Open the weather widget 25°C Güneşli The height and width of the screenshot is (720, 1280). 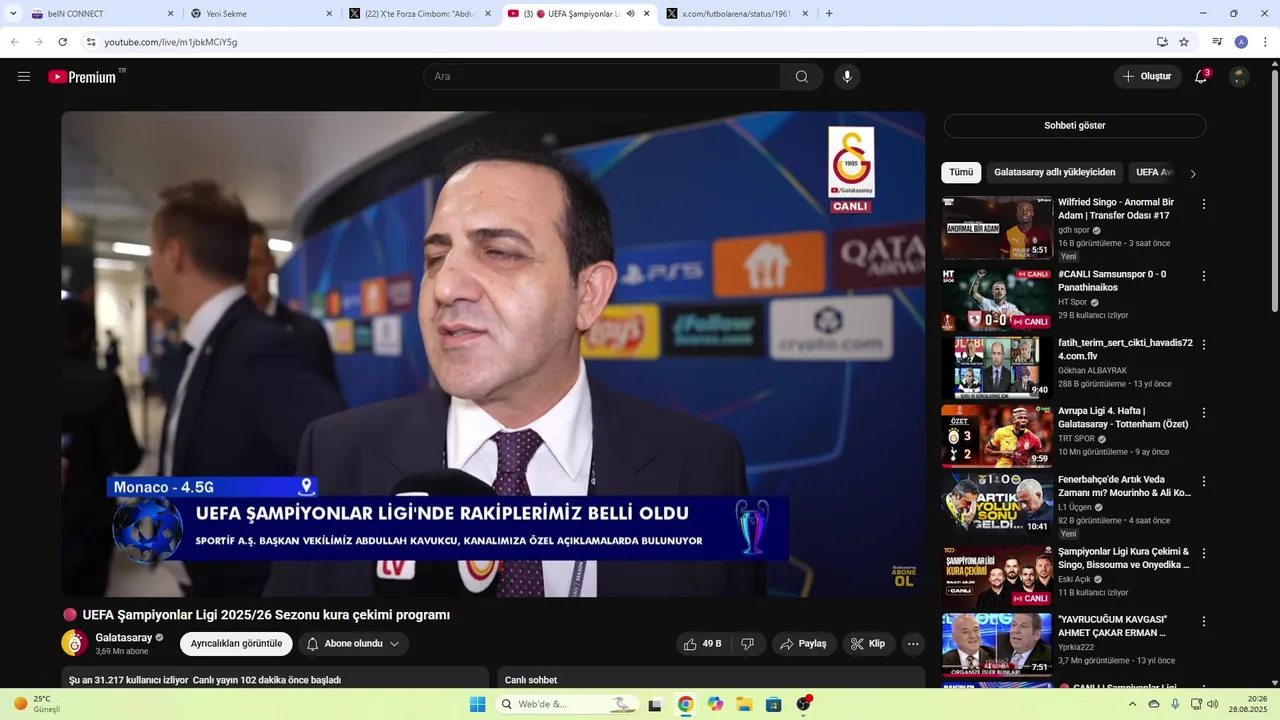click(38, 704)
